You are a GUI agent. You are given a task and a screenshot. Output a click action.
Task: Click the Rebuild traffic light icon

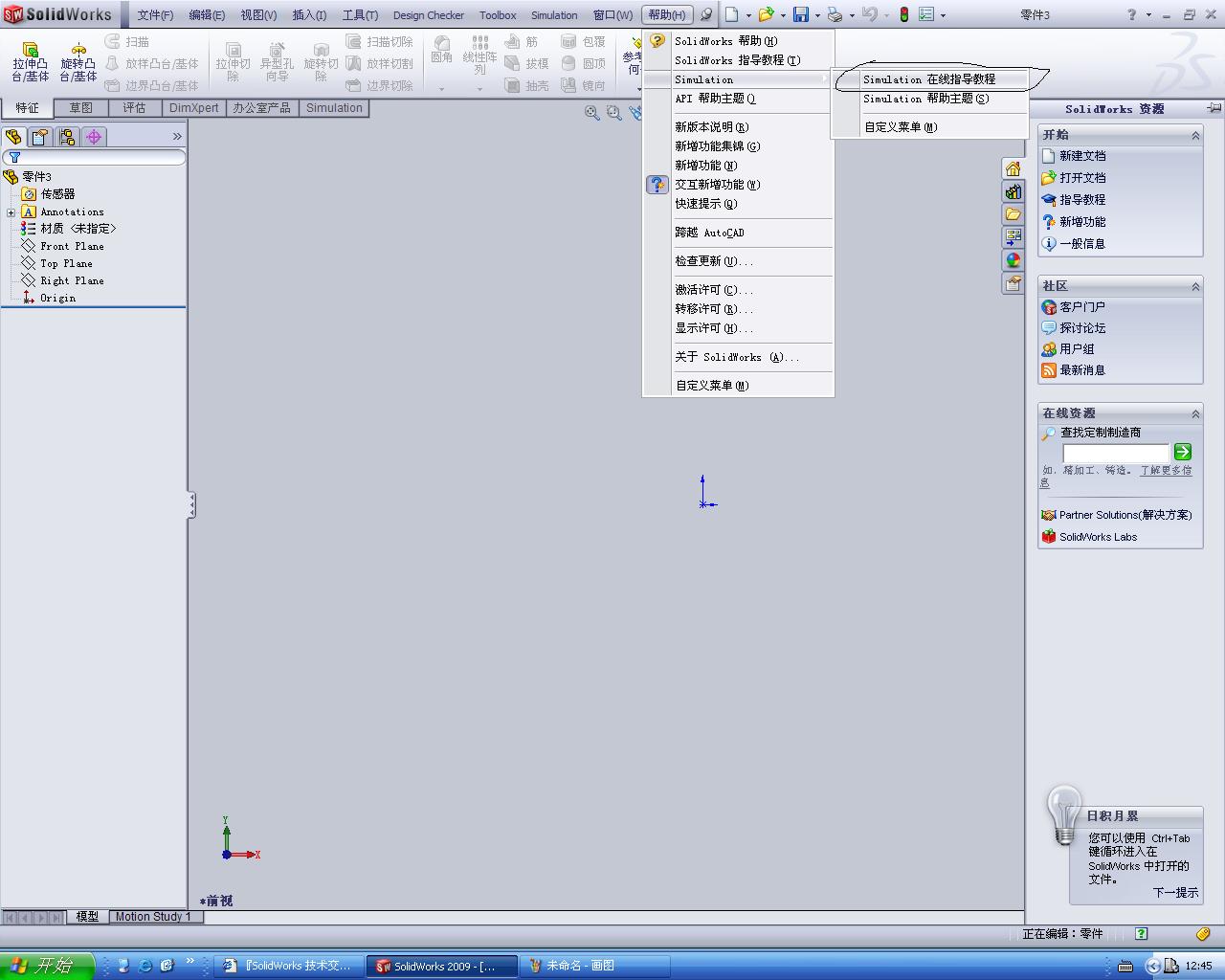pos(903,14)
